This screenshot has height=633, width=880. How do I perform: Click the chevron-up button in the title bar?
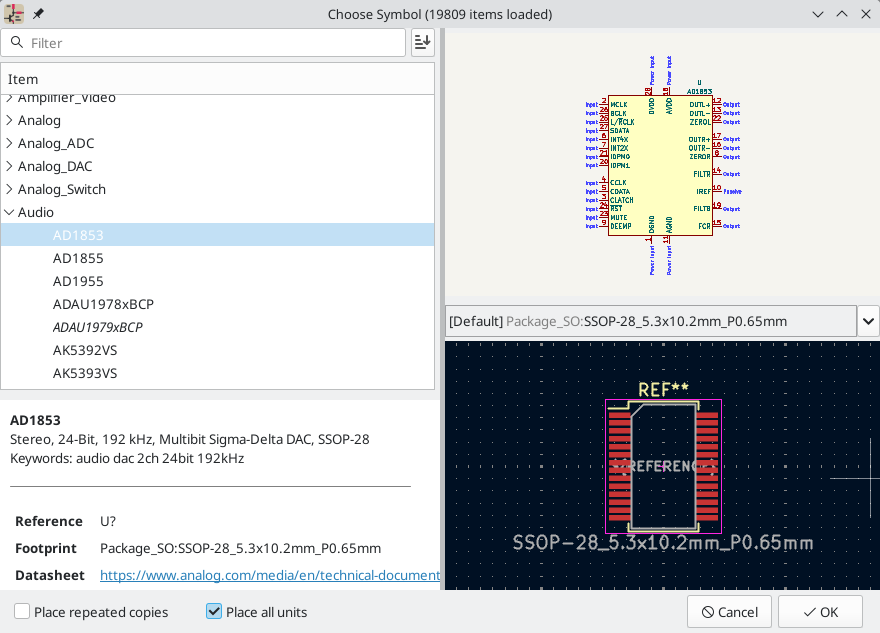pyautogui.click(x=842, y=14)
